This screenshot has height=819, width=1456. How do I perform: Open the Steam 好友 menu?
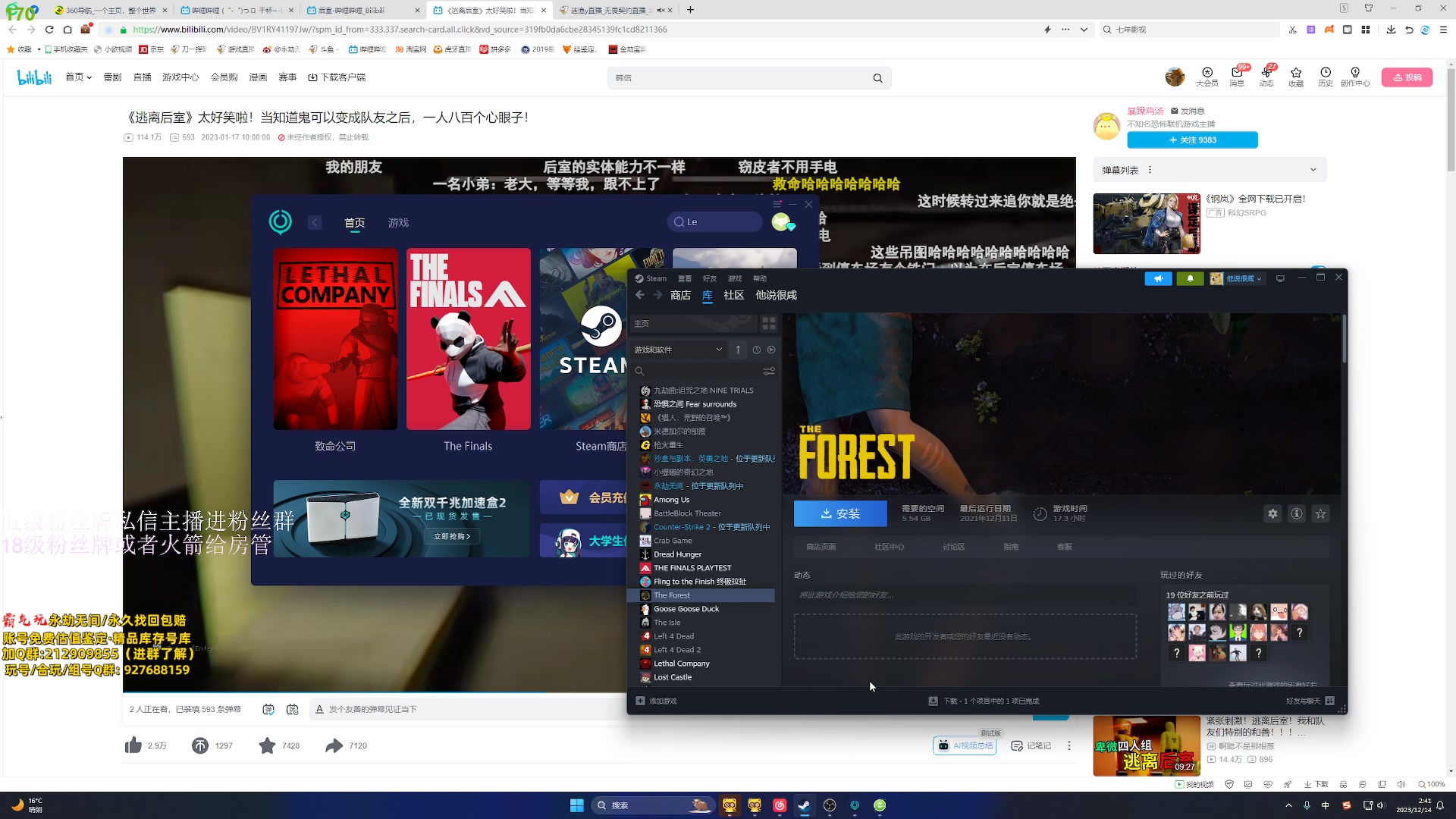click(709, 278)
